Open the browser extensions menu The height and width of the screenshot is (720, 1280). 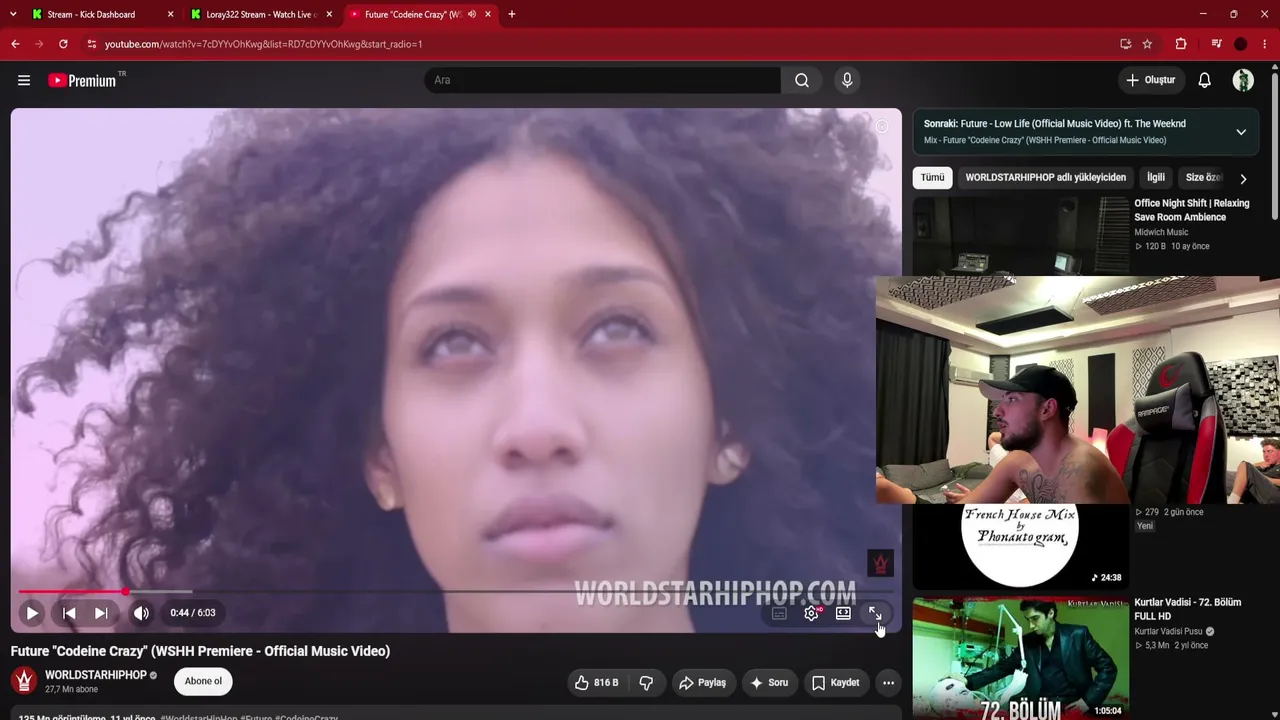click(1181, 44)
